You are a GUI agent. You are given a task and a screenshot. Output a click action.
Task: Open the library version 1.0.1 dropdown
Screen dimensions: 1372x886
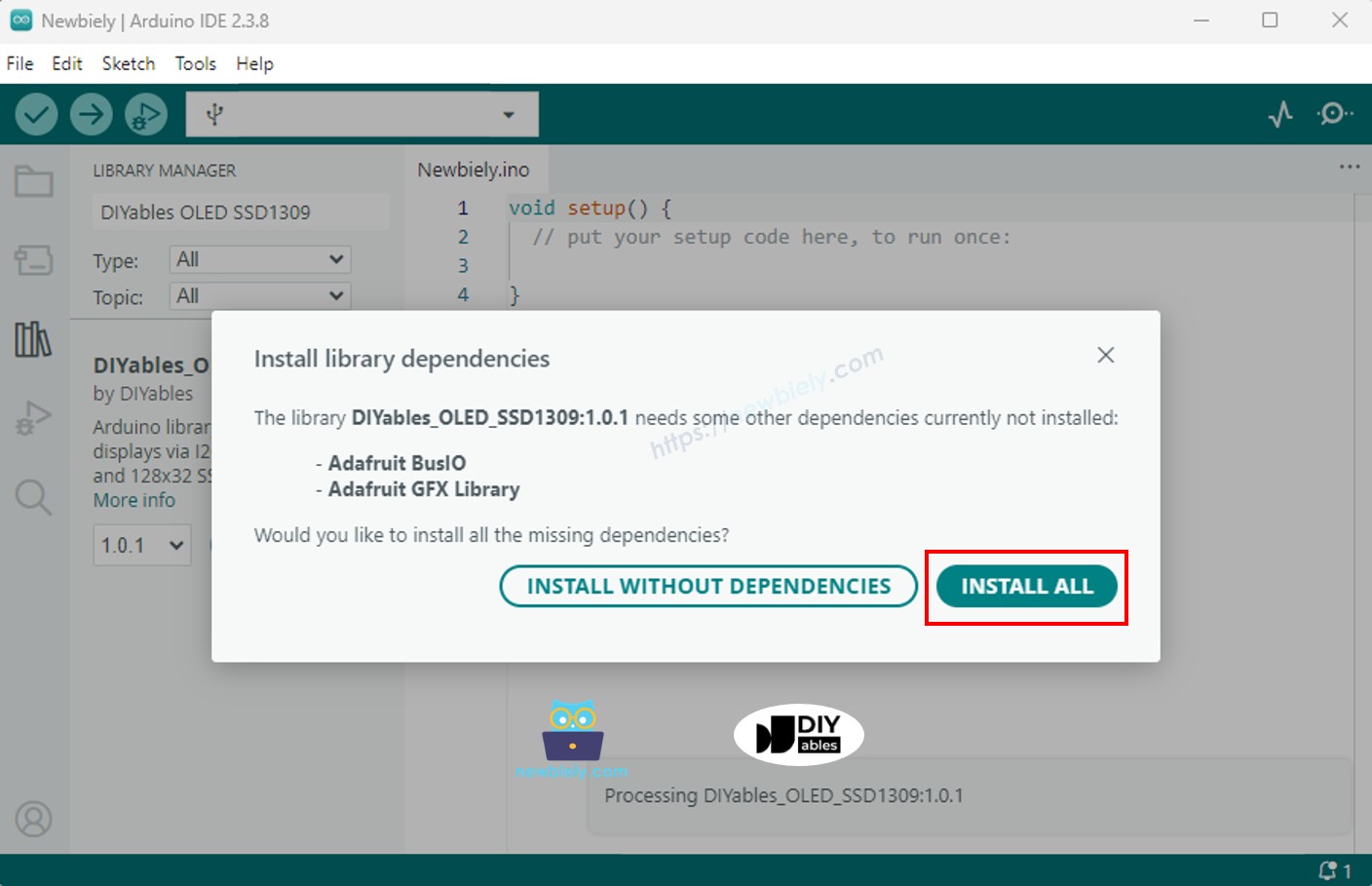tap(141, 545)
